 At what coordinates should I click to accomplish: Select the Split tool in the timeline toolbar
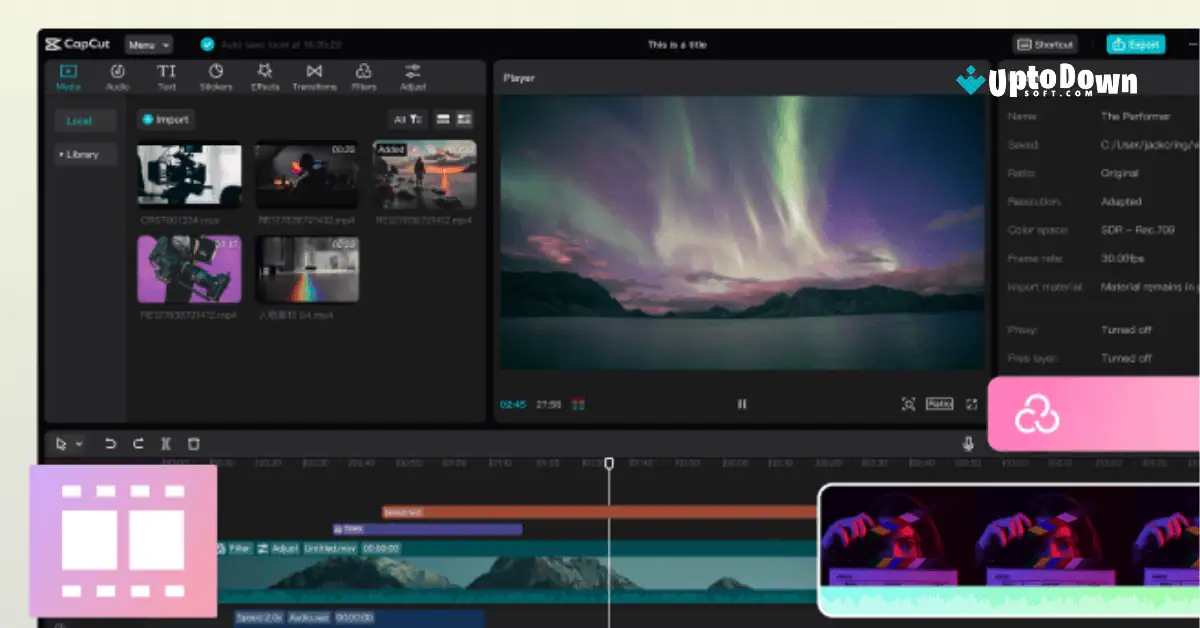(164, 443)
